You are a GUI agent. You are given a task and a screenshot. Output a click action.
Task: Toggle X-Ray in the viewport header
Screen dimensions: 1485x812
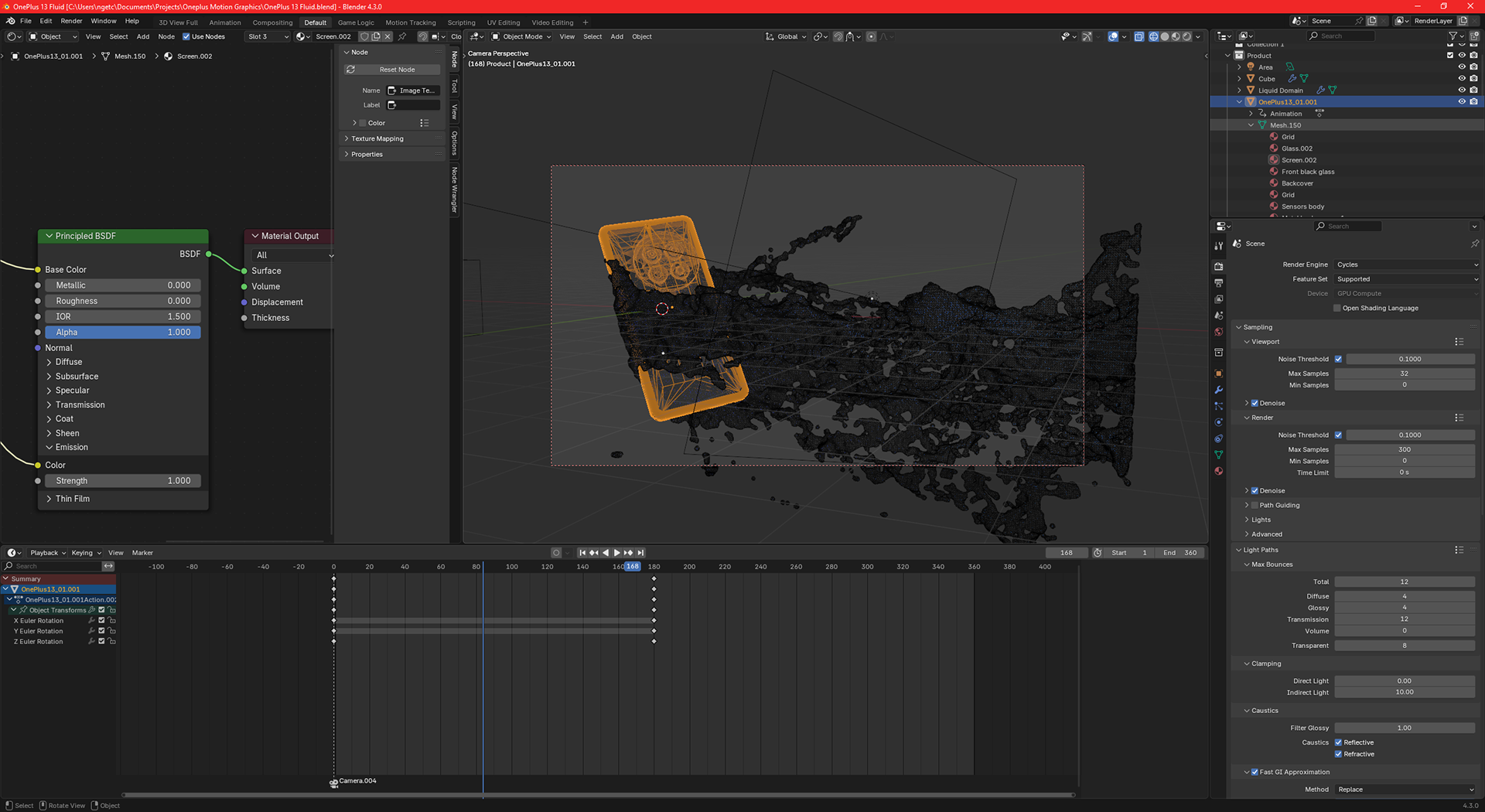coord(1138,36)
